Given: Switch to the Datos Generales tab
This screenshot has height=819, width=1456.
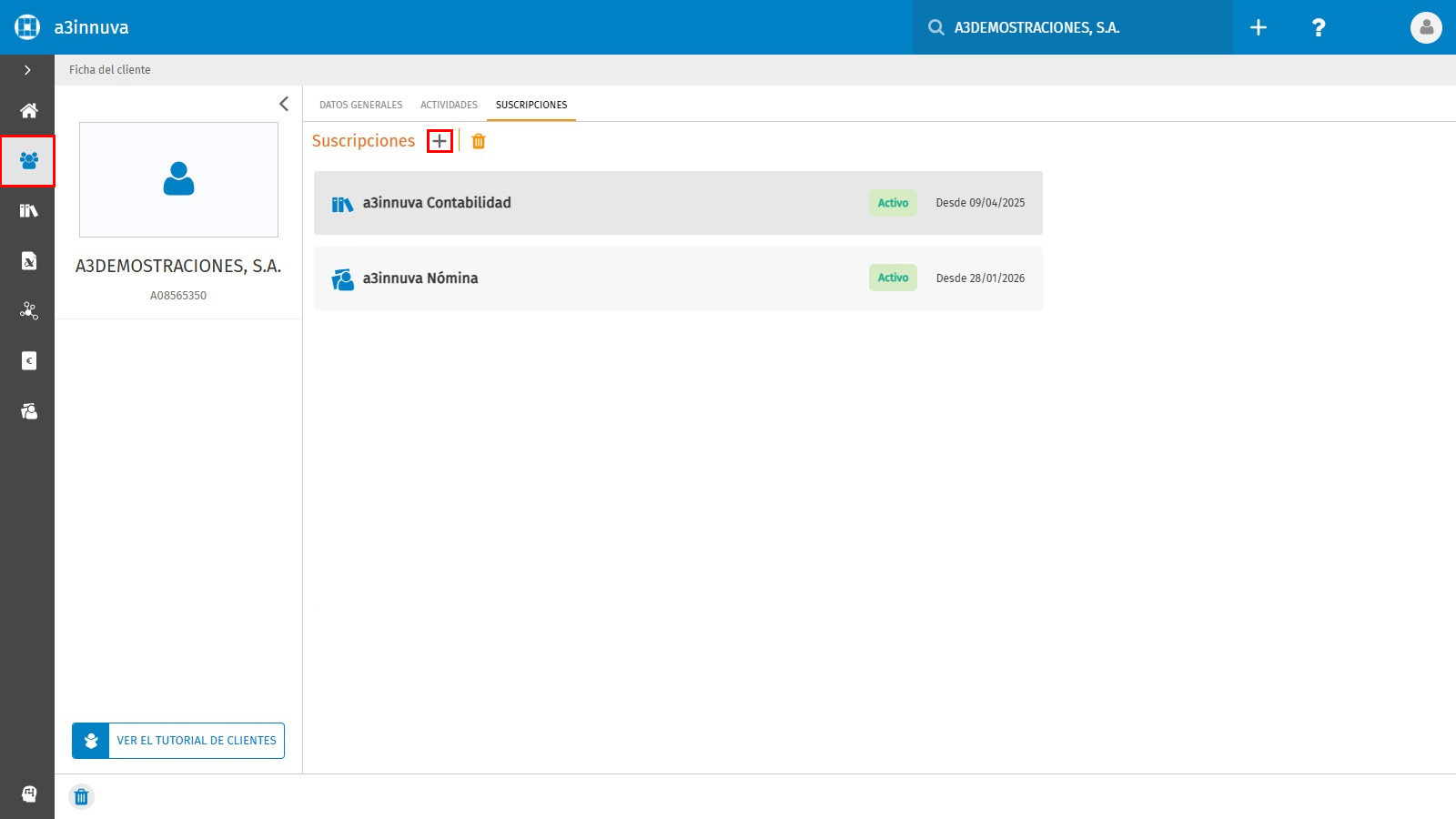Looking at the screenshot, I should coord(360,105).
